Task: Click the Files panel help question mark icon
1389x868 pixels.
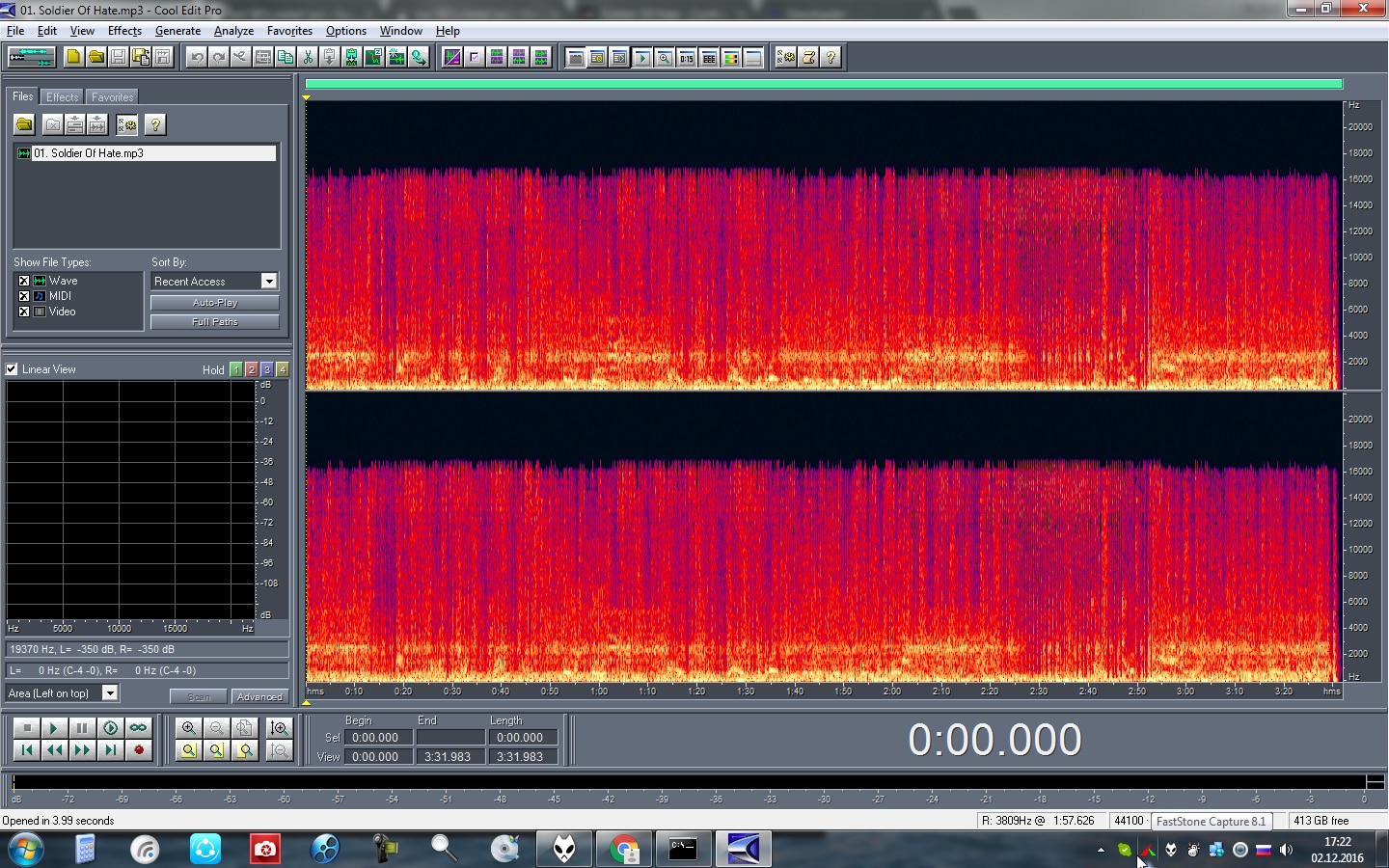Action: [x=154, y=124]
